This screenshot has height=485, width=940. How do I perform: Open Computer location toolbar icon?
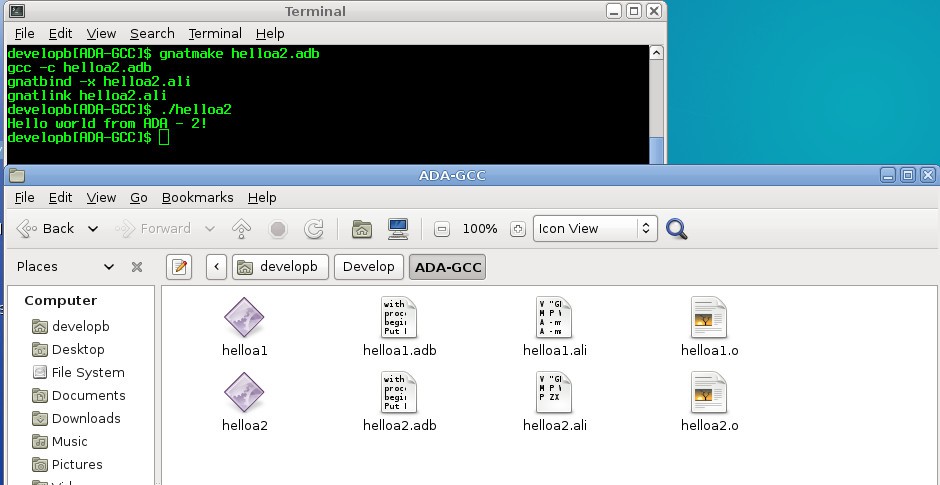pos(398,228)
